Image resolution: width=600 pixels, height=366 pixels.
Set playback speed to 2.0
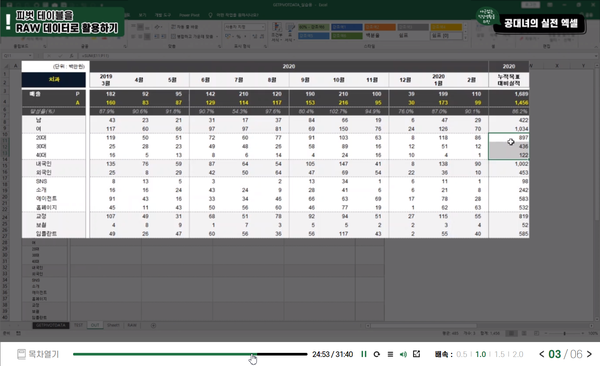click(518, 354)
